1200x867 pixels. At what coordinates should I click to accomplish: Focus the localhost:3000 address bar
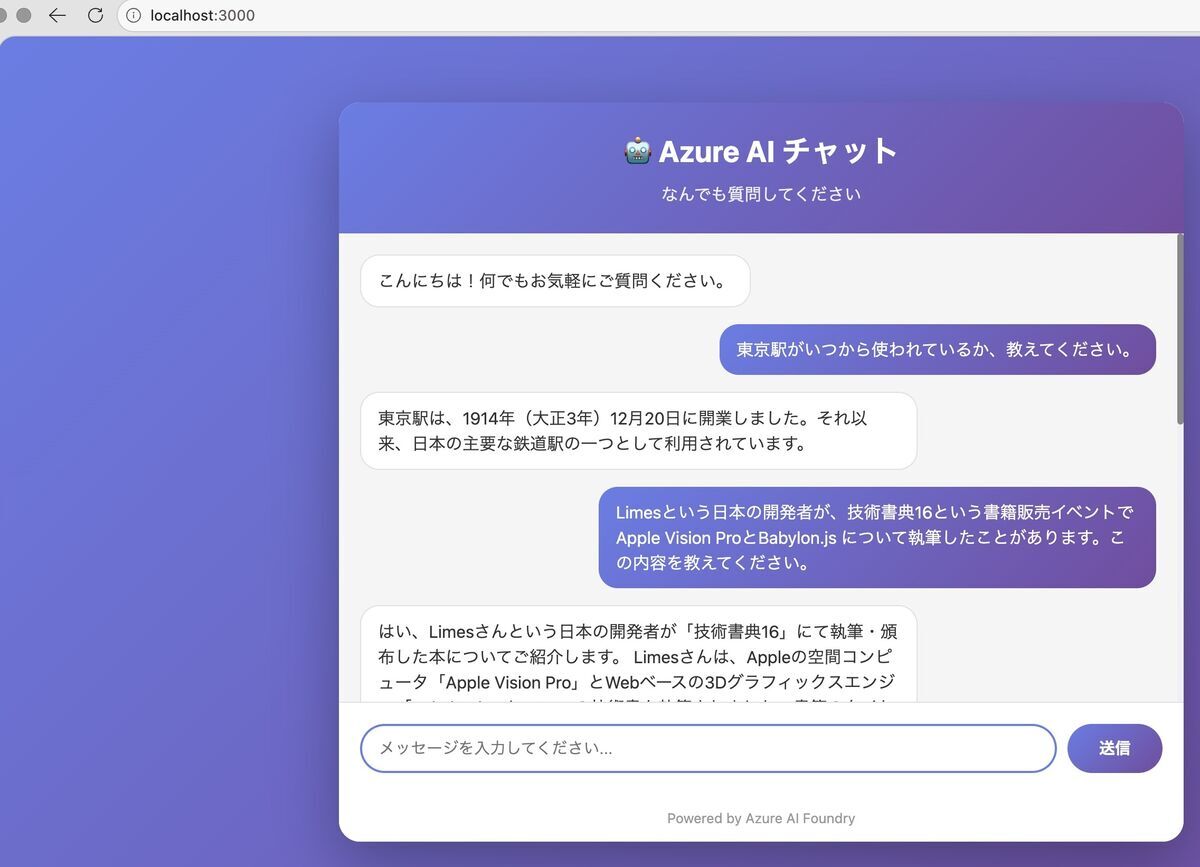tap(660, 15)
